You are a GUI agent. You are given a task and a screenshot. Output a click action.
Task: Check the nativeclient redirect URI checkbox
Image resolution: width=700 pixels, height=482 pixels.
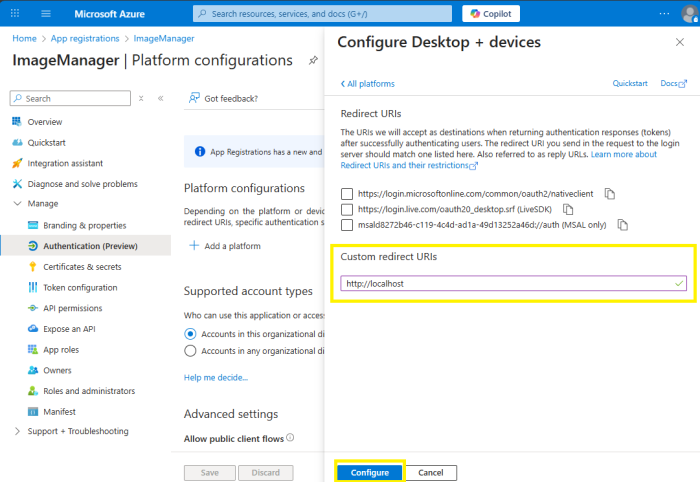click(x=347, y=193)
